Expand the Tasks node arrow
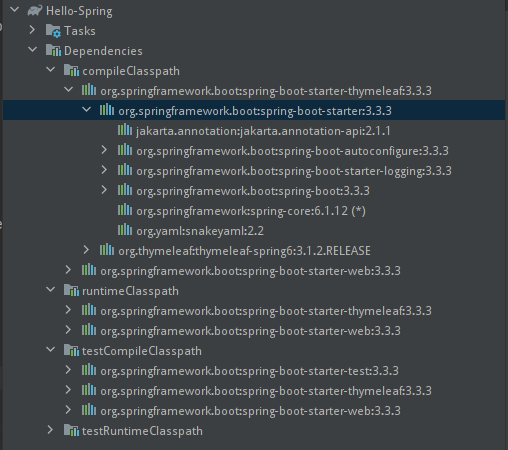The height and width of the screenshot is (450, 508). point(32,30)
